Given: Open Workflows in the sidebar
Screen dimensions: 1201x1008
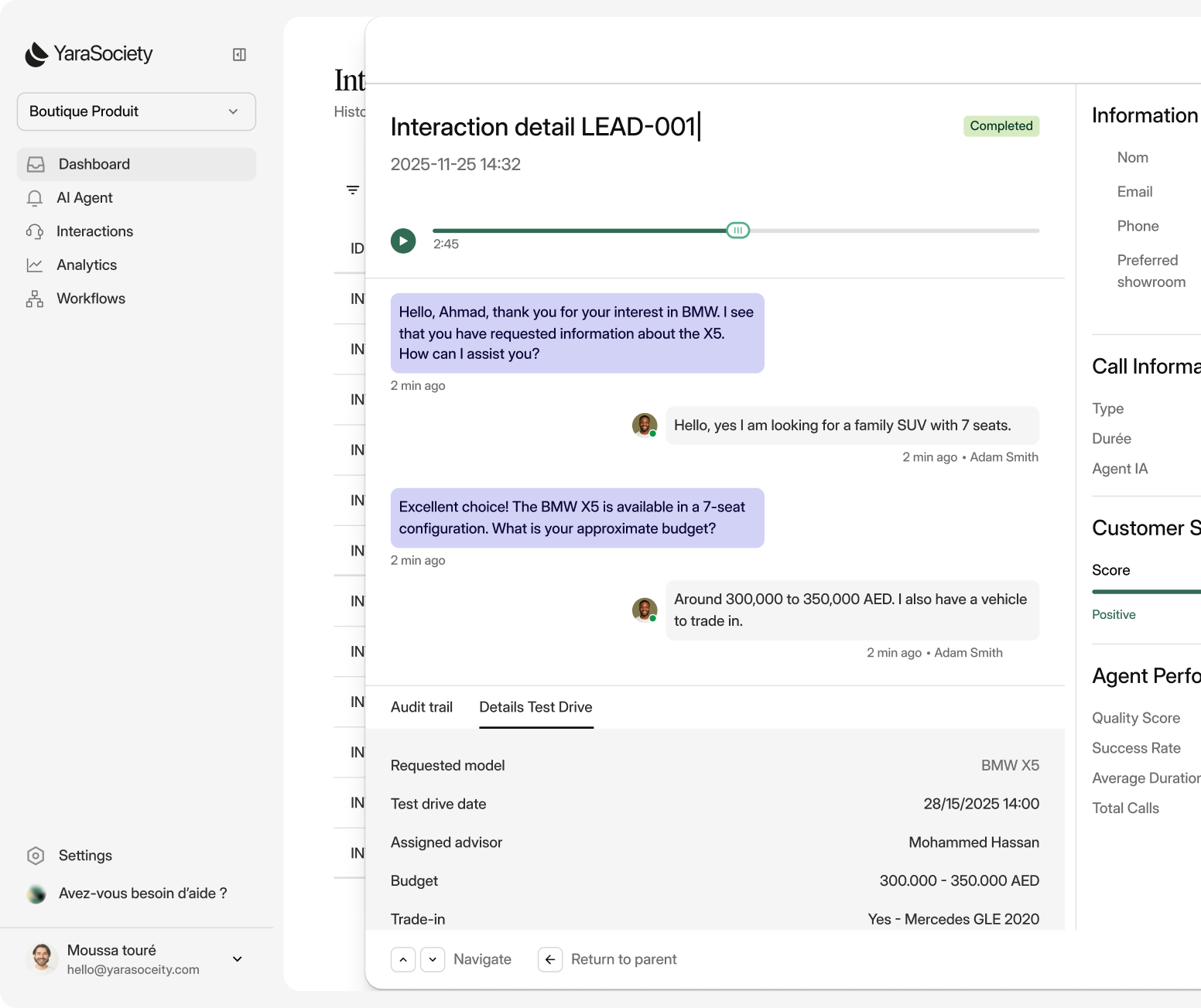Looking at the screenshot, I should pos(91,299).
